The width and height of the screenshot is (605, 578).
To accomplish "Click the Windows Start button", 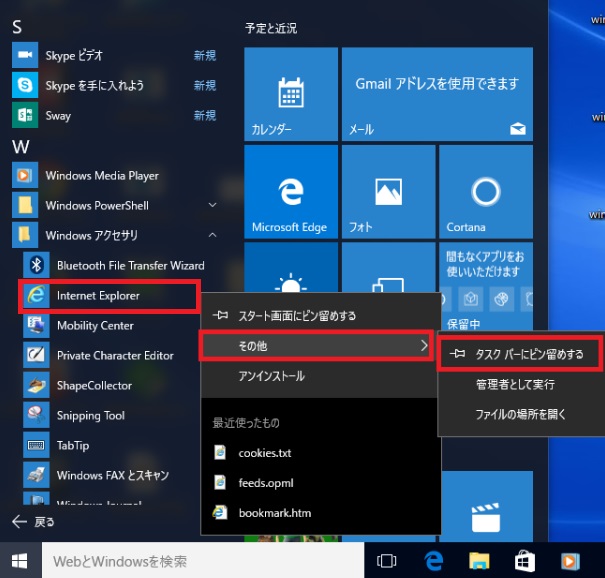I will [x=20, y=561].
